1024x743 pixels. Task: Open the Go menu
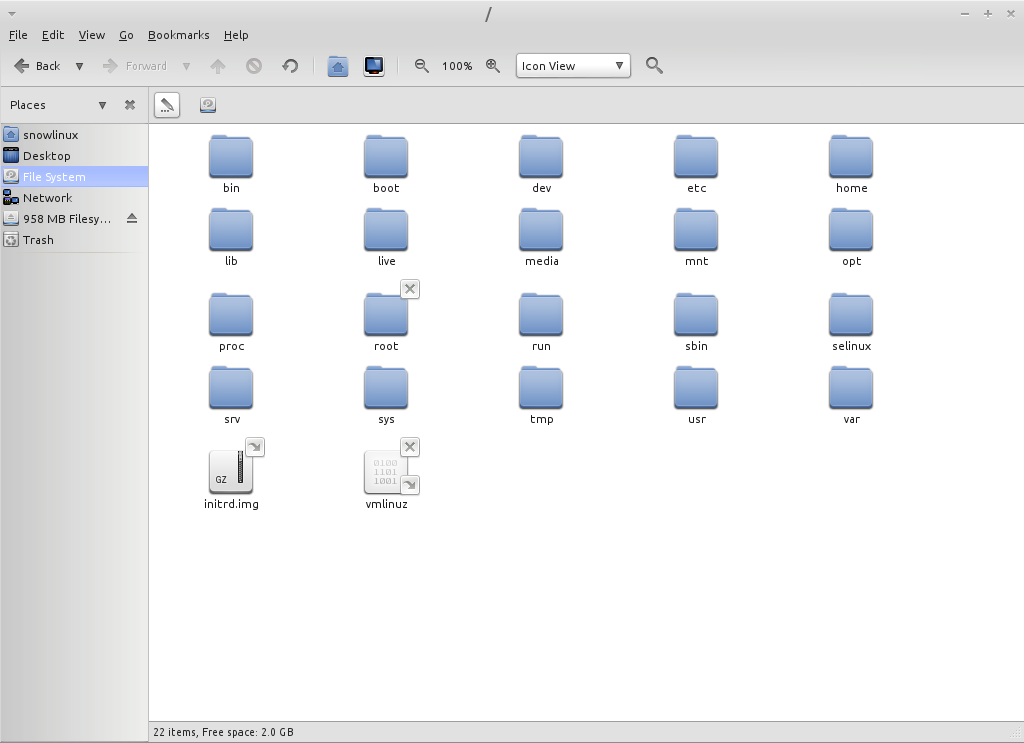click(x=126, y=35)
